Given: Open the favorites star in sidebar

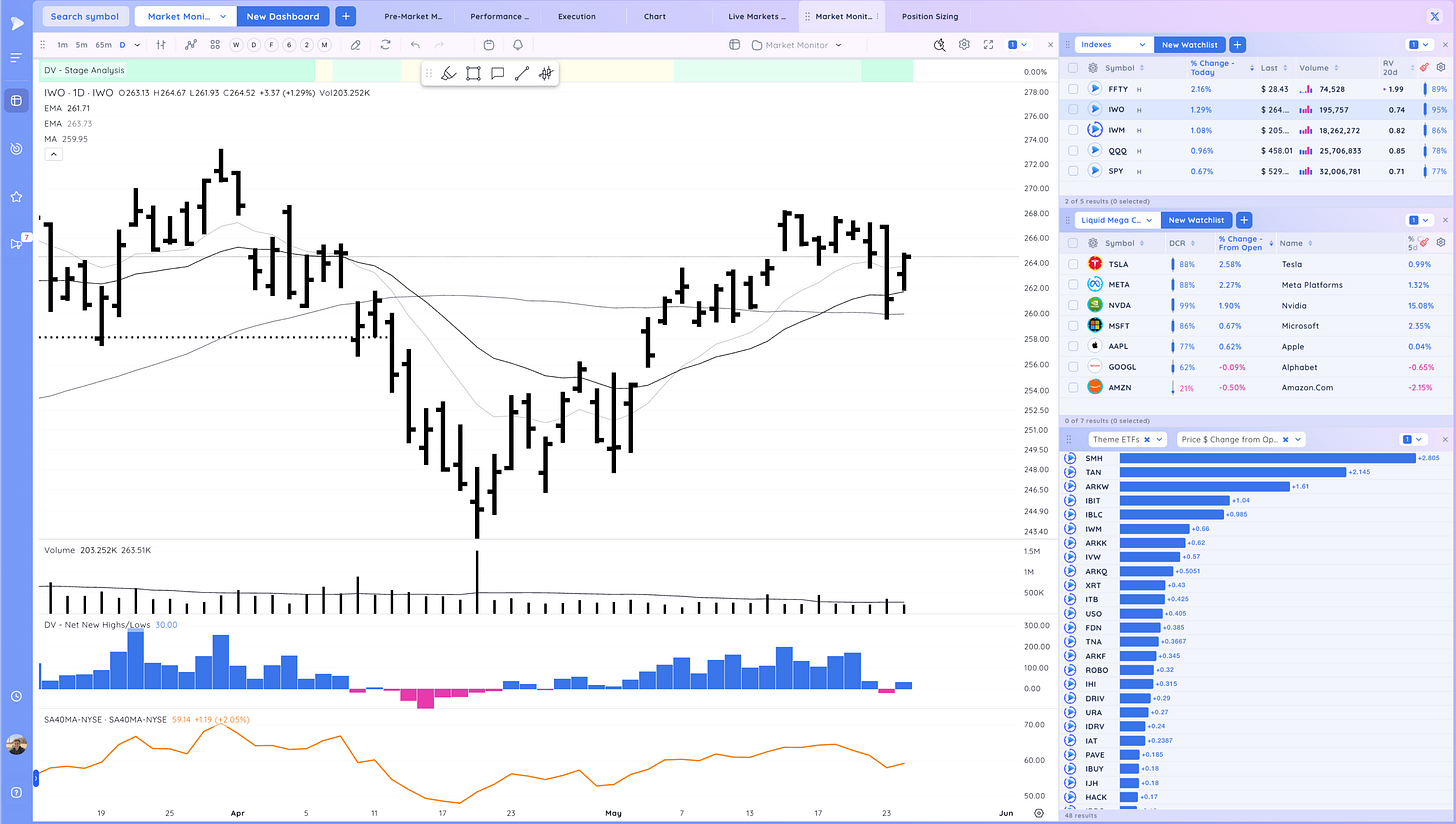Looking at the screenshot, I should [x=16, y=197].
